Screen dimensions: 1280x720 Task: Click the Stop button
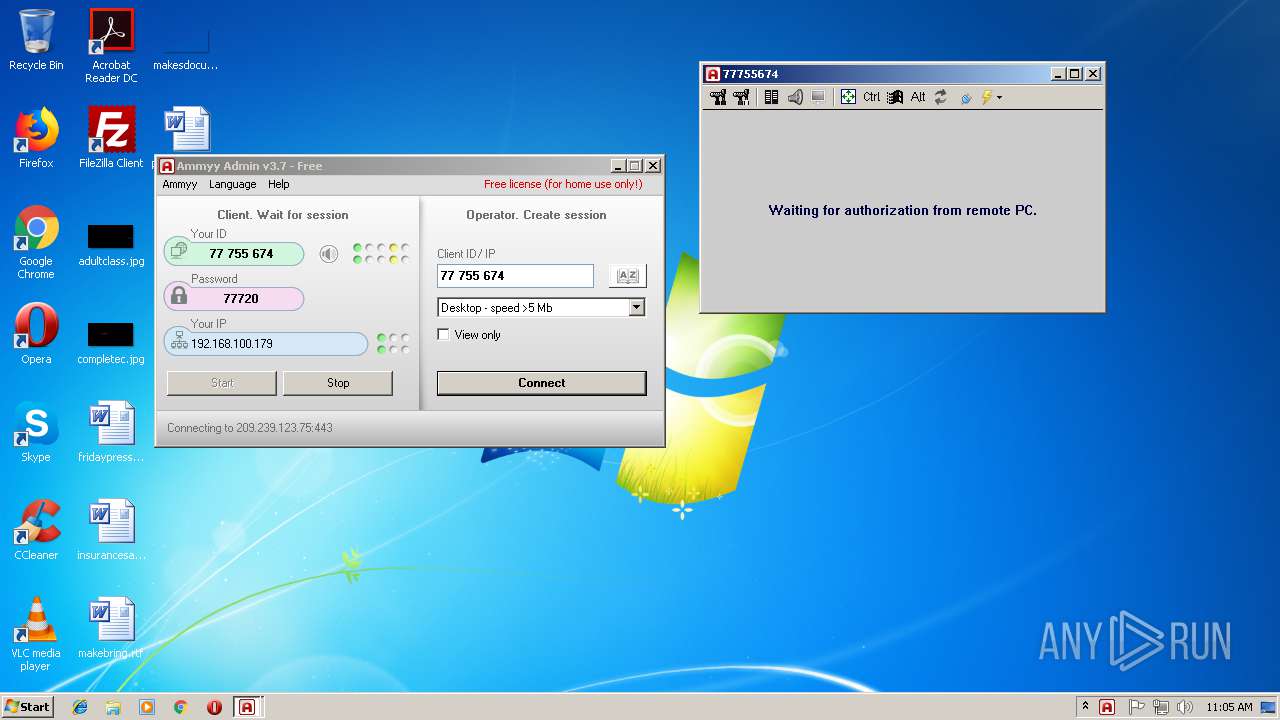338,383
